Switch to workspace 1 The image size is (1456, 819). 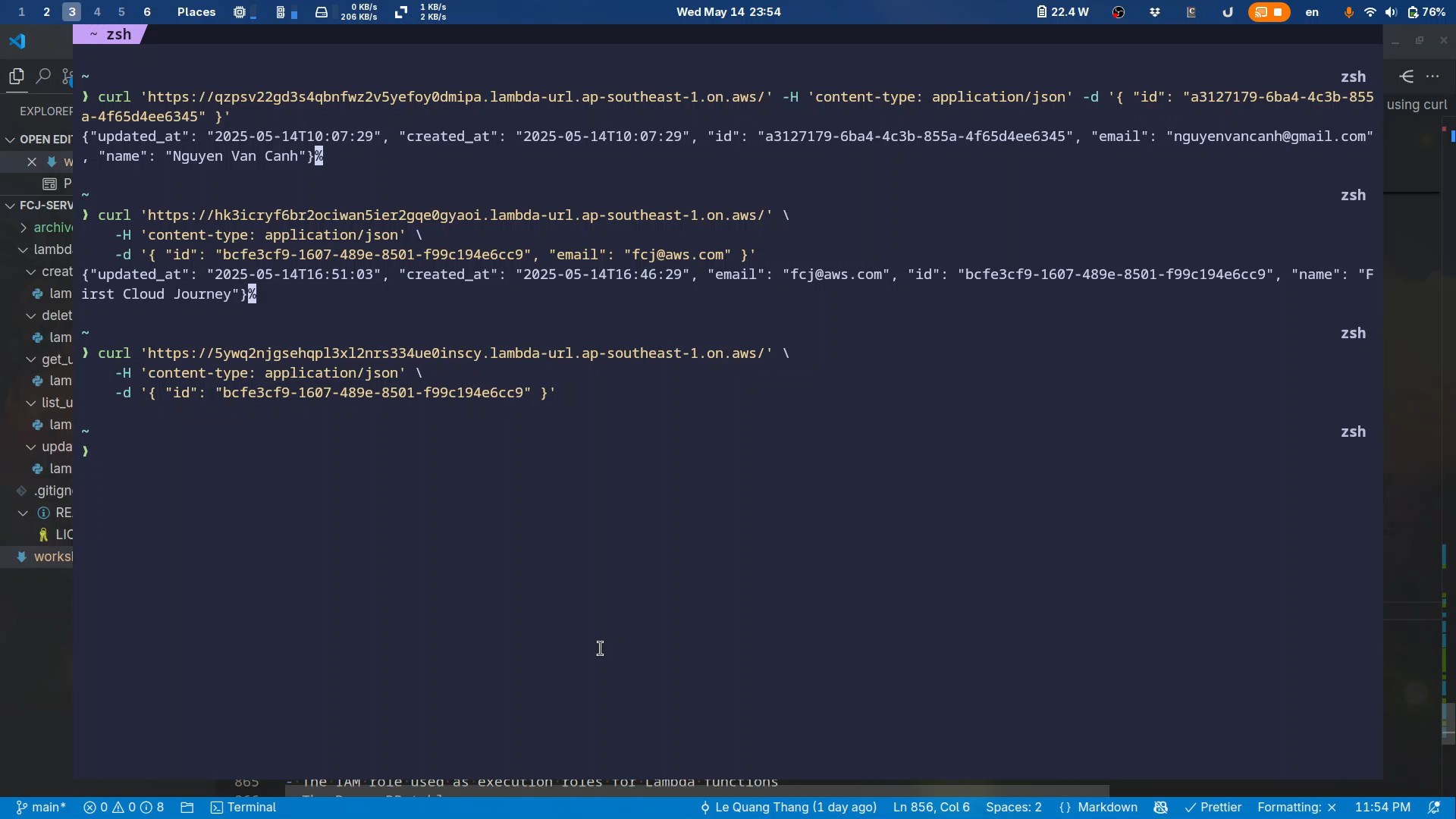[x=21, y=12]
